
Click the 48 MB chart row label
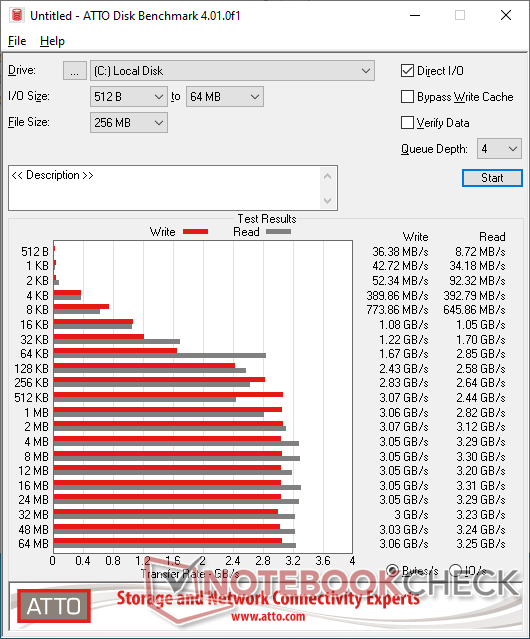point(33,530)
